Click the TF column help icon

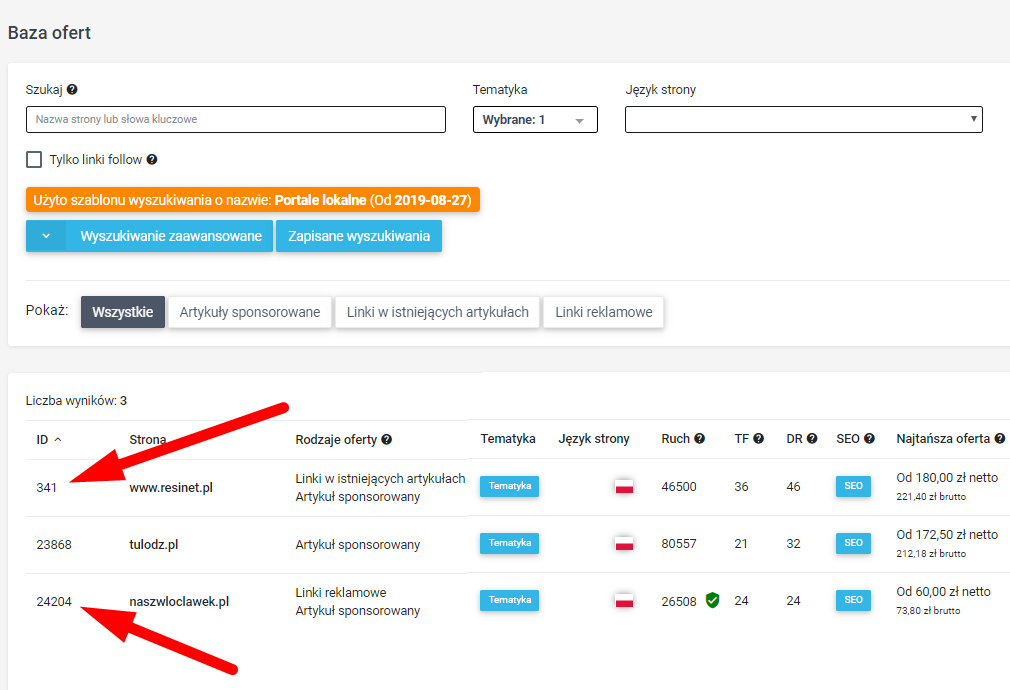click(759, 438)
